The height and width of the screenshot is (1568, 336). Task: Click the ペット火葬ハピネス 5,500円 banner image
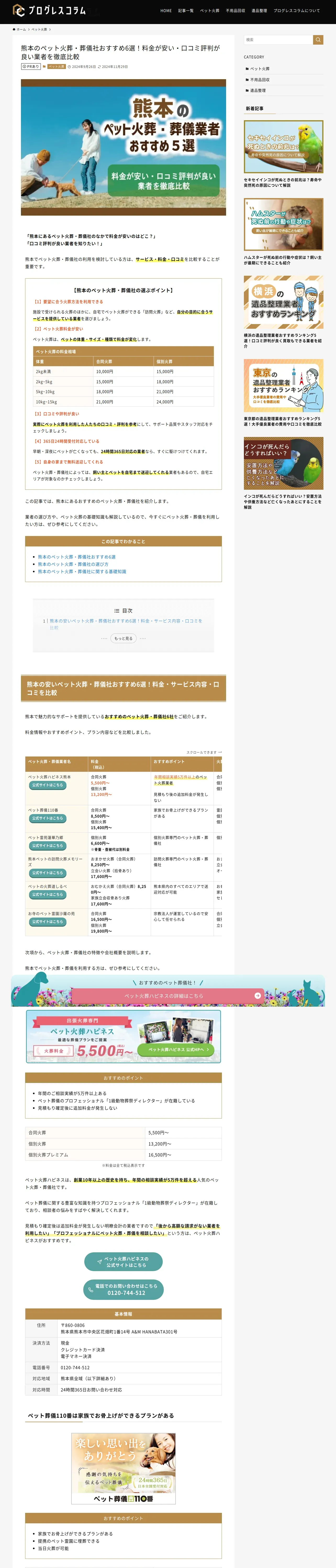coord(123,1037)
